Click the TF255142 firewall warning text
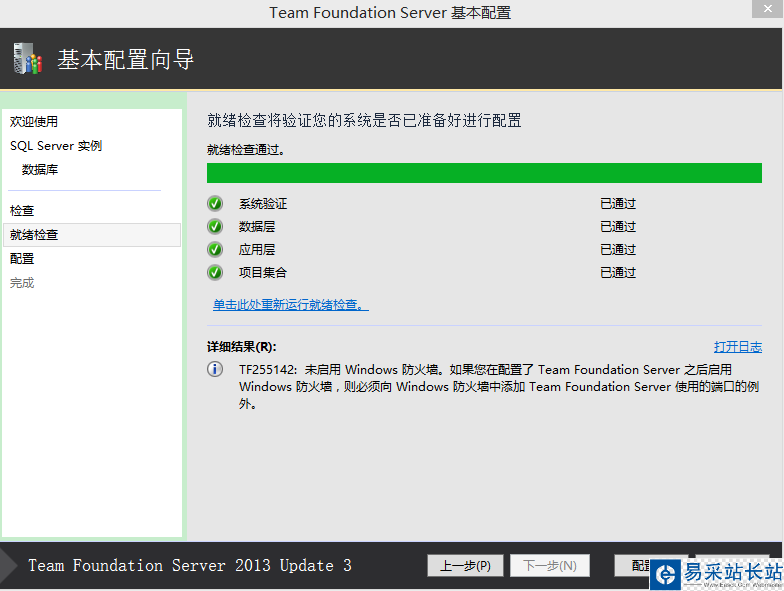The width and height of the screenshot is (784, 591). (499, 386)
